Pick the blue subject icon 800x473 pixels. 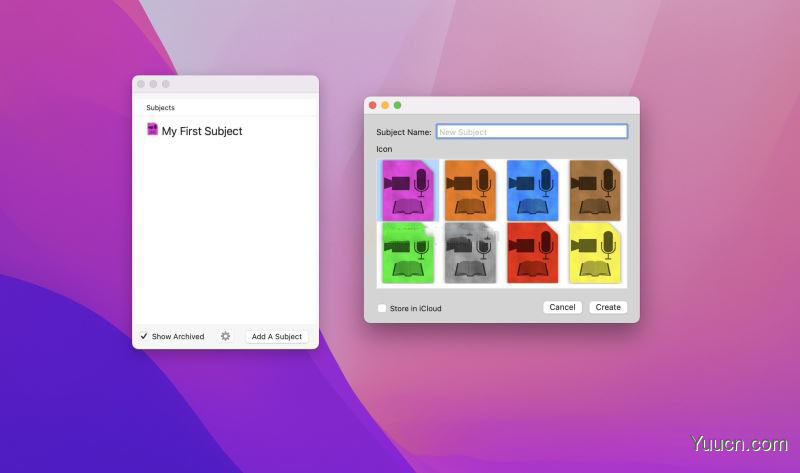pyautogui.click(x=532, y=190)
